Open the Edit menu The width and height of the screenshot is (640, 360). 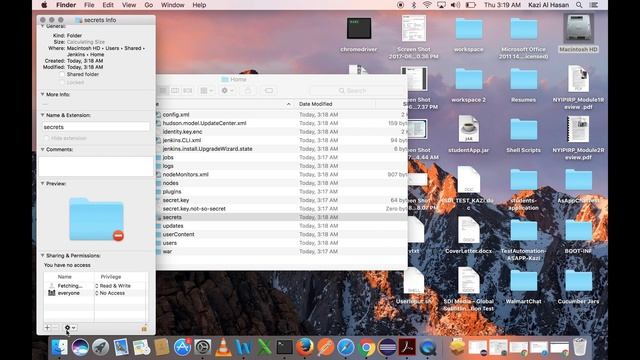pos(108,5)
